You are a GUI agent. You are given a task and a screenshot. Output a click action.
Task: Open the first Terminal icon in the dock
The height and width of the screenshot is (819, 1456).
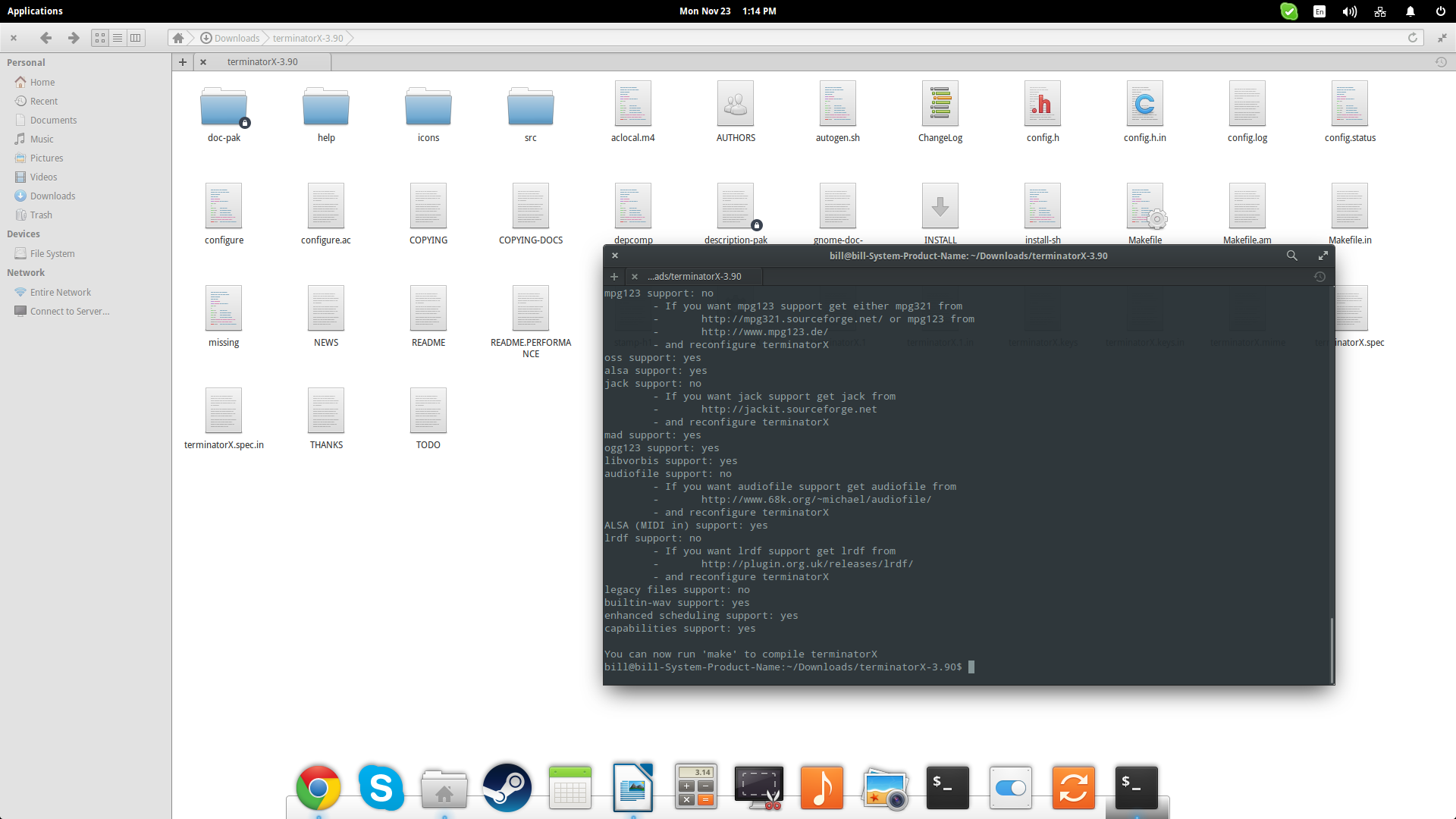point(948,787)
